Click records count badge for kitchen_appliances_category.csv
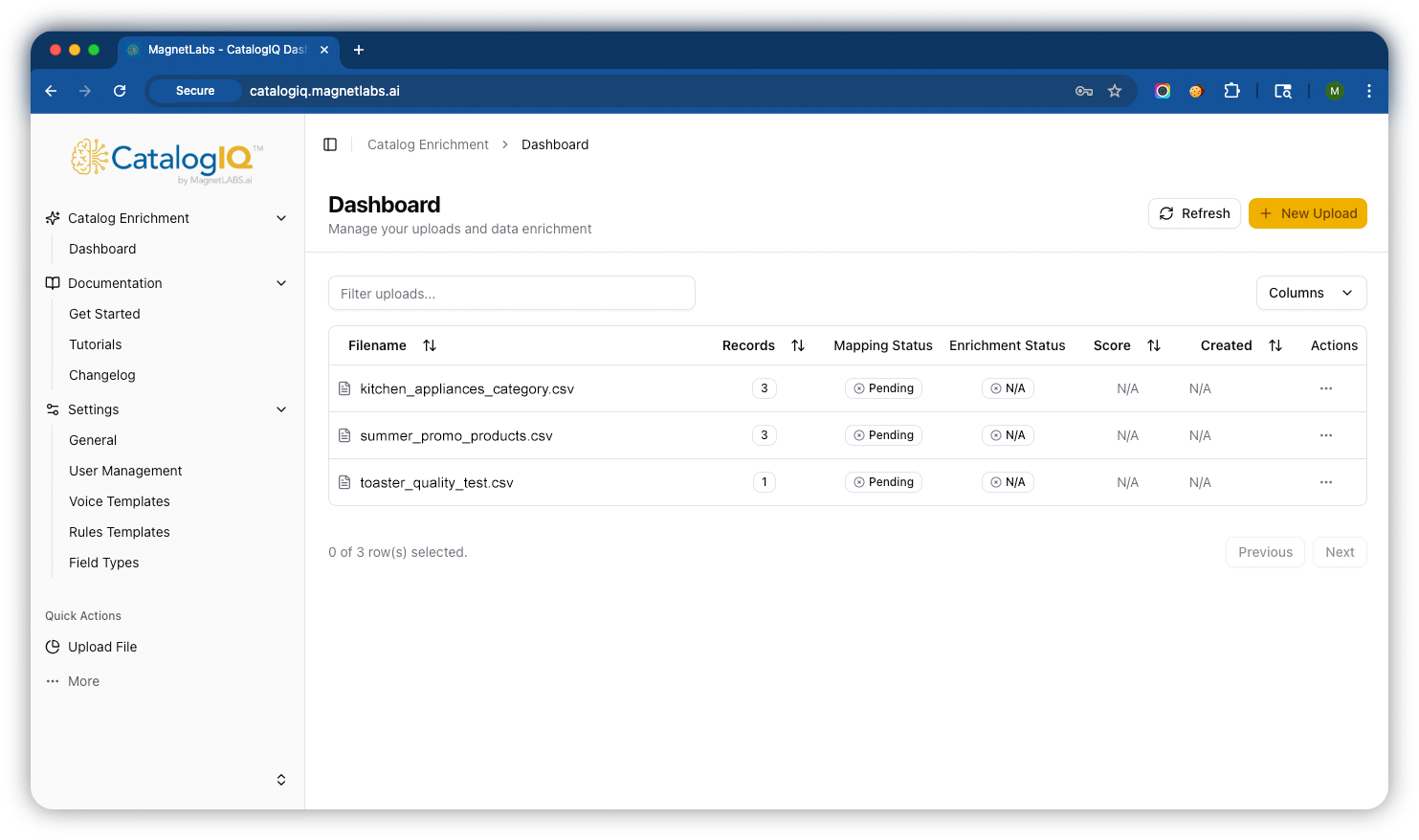The height and width of the screenshot is (840, 1419). [764, 388]
